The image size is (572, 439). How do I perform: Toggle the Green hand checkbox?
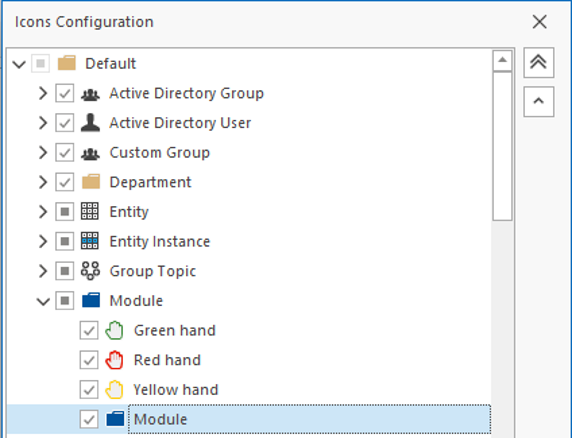point(89,331)
